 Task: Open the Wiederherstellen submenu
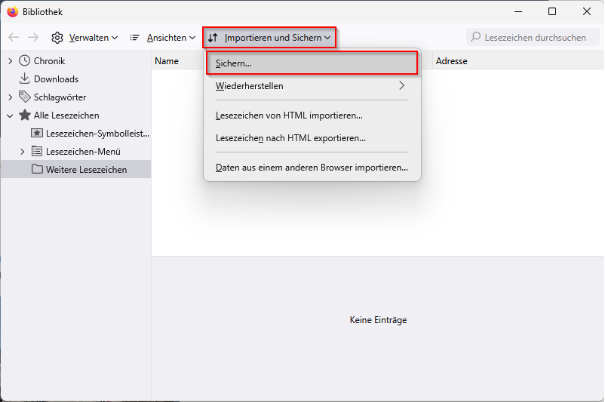312,86
